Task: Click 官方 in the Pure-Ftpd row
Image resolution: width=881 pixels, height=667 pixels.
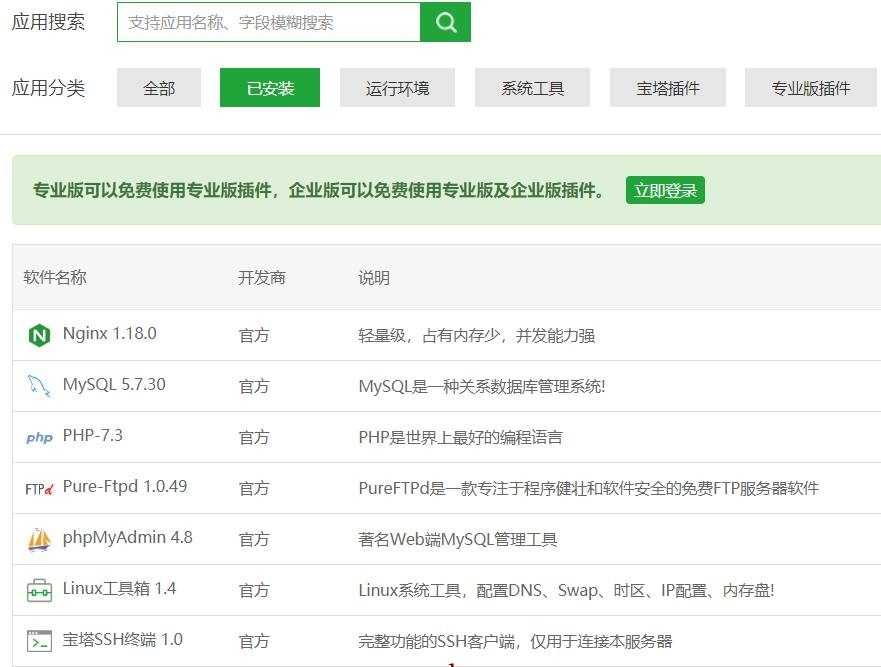Action: pyautogui.click(x=254, y=489)
